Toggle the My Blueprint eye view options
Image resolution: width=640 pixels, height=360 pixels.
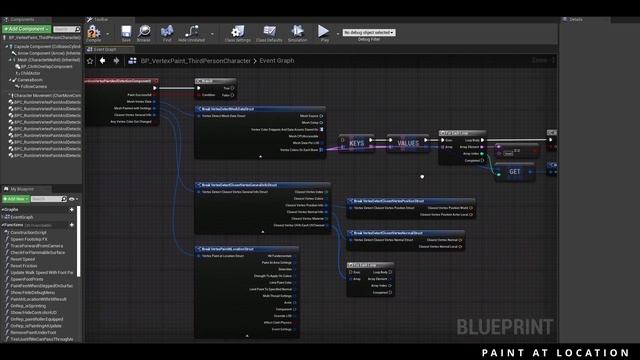[73, 199]
